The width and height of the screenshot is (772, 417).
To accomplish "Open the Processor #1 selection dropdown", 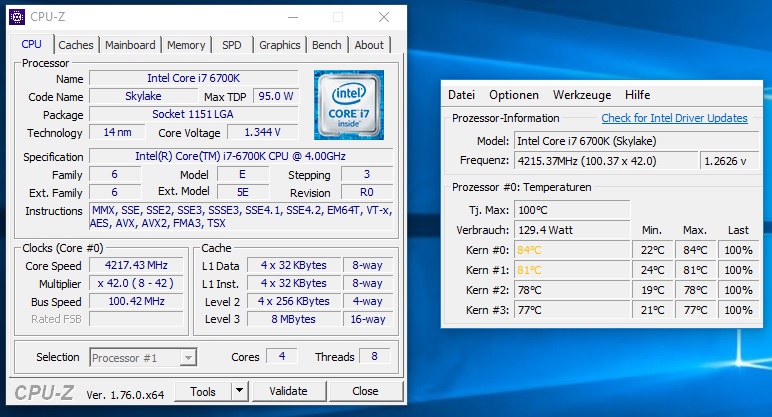I will [143, 357].
